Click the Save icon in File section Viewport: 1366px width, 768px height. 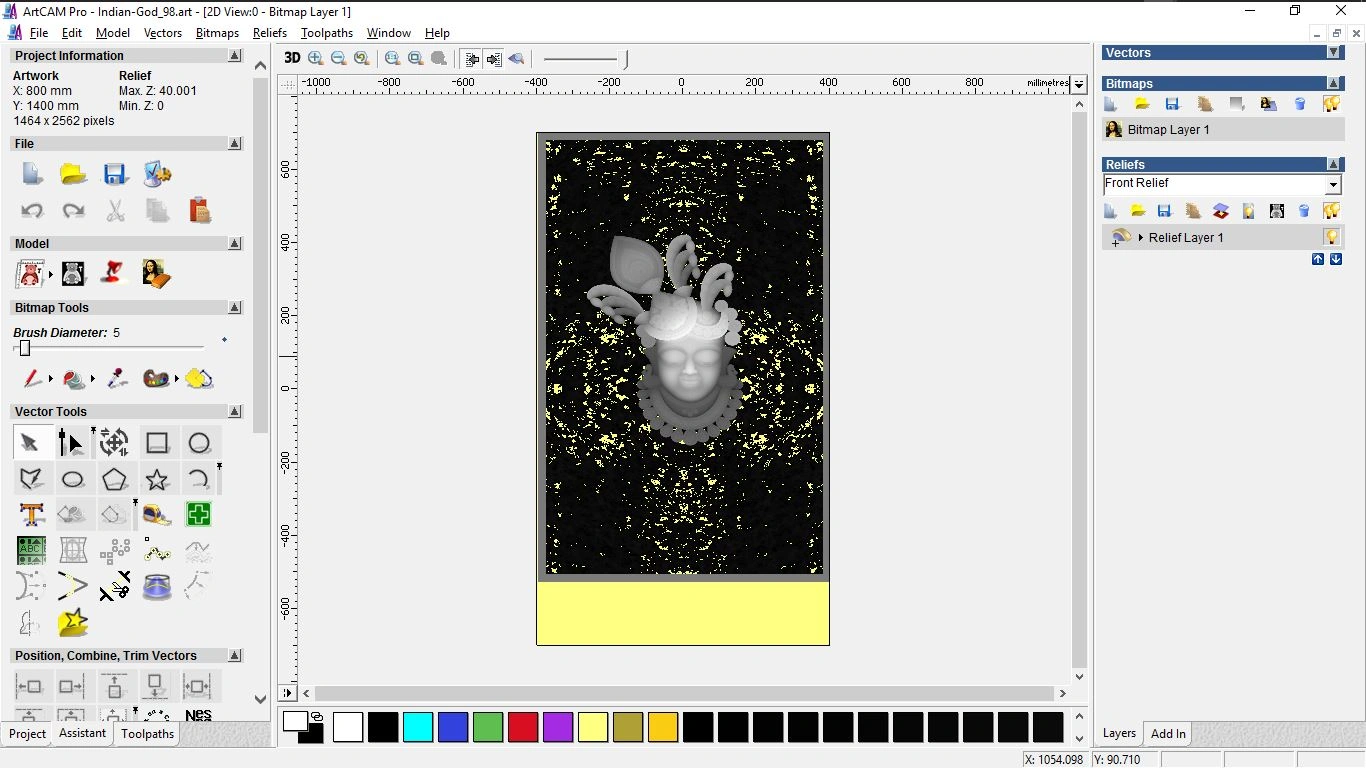[115, 174]
